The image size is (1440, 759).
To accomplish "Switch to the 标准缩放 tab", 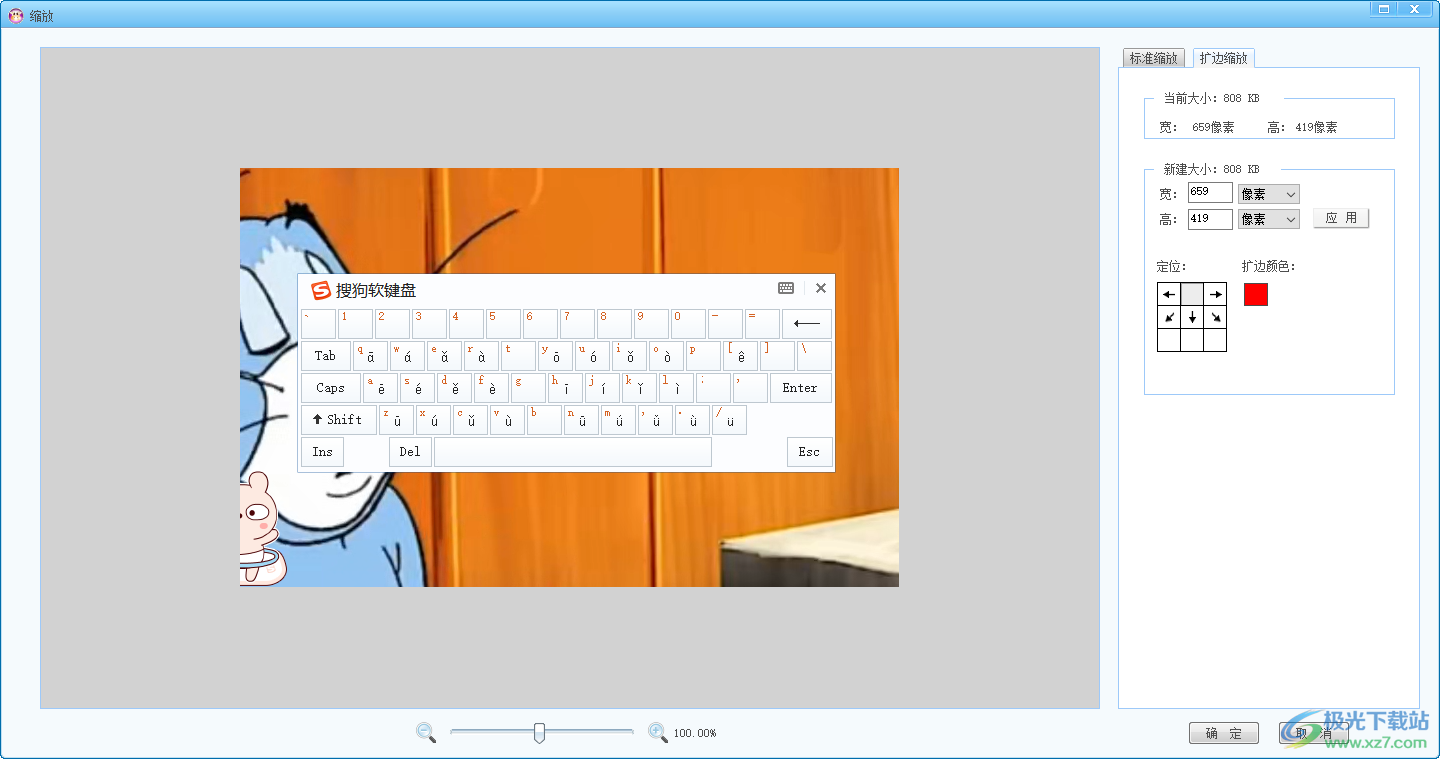I will coord(1153,58).
